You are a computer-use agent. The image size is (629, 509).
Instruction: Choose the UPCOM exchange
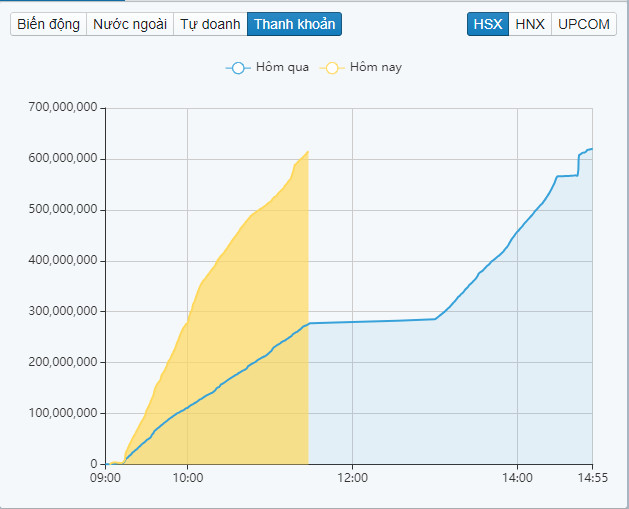pos(584,24)
